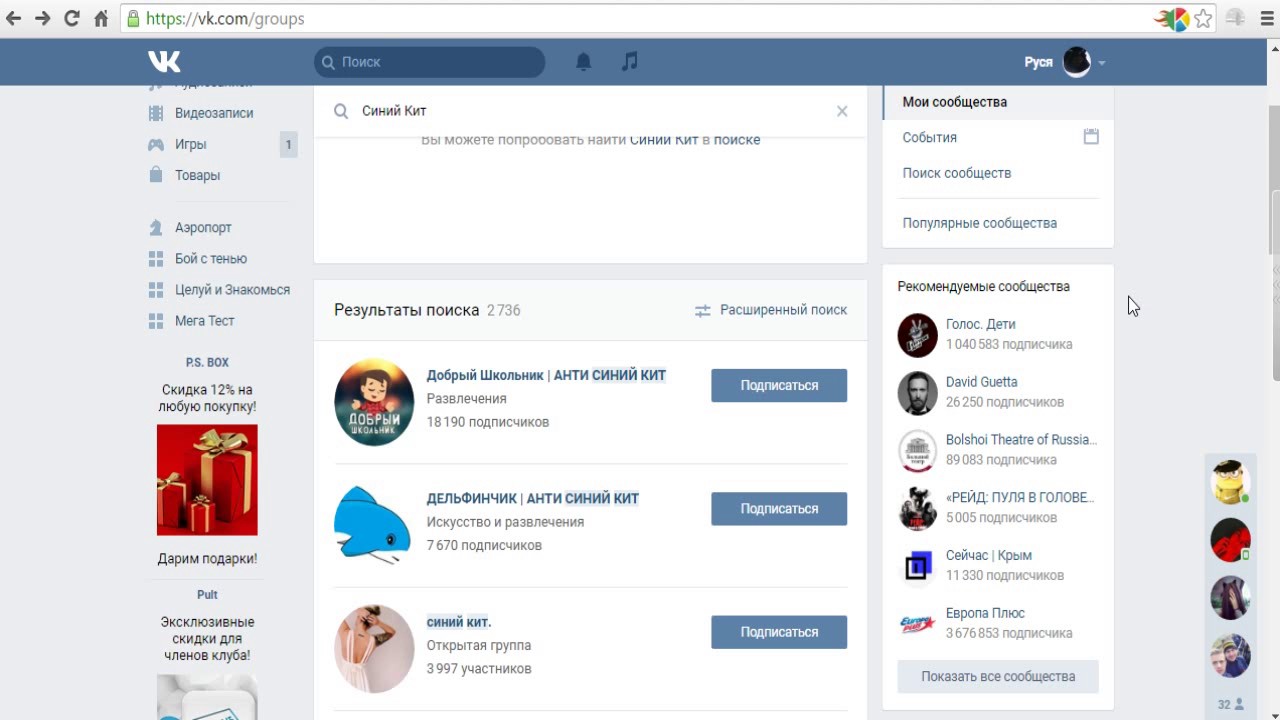The image size is (1280, 720).
Task: Click the colorful extension icon in address bar
Action: [1173, 18]
